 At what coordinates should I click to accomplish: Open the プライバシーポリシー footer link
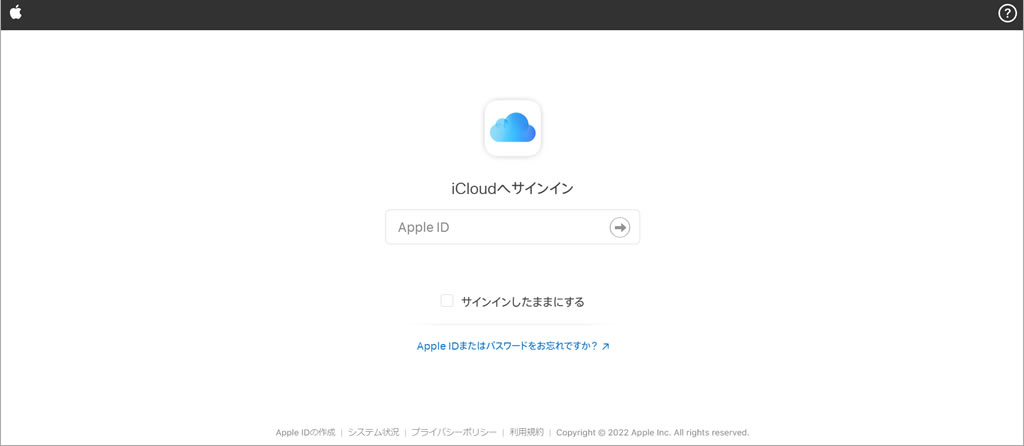453,432
